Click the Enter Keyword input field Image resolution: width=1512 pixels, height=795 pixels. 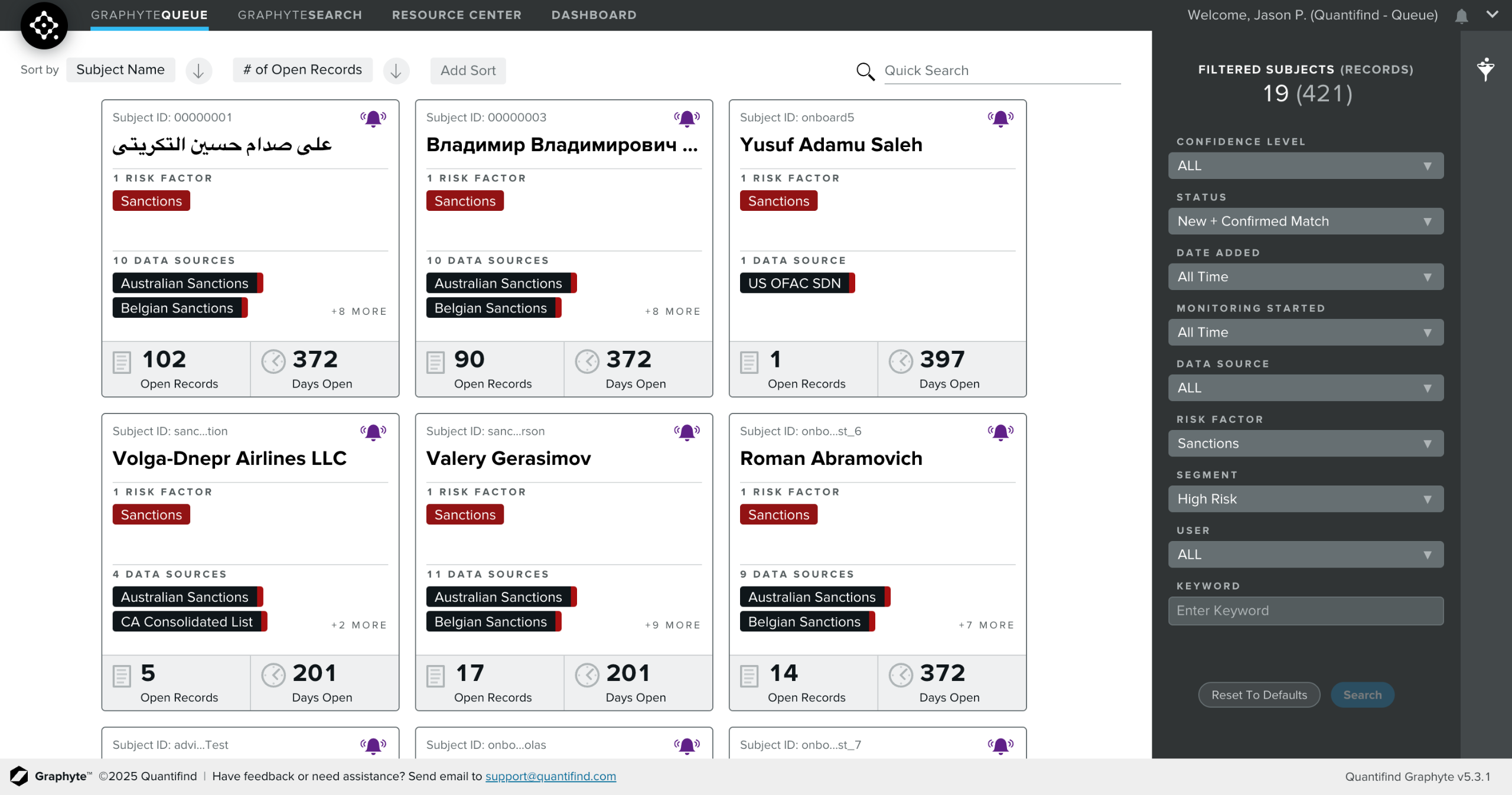tap(1305, 611)
